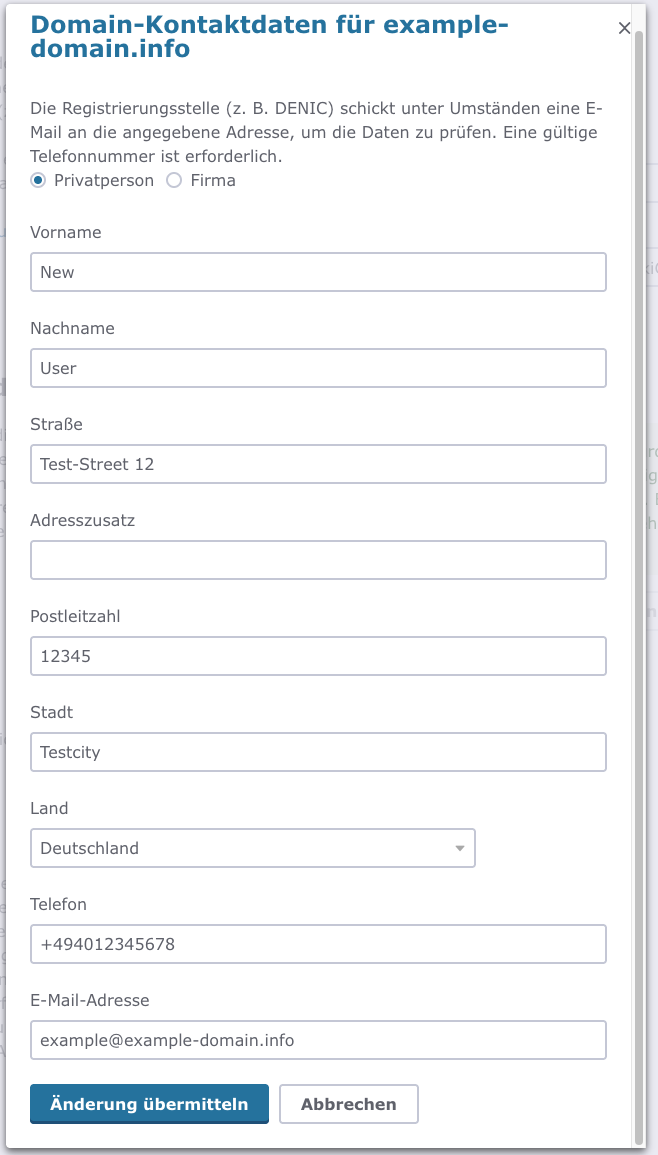This screenshot has width=658, height=1155.
Task: Click the Stadt input field
Action: [318, 752]
